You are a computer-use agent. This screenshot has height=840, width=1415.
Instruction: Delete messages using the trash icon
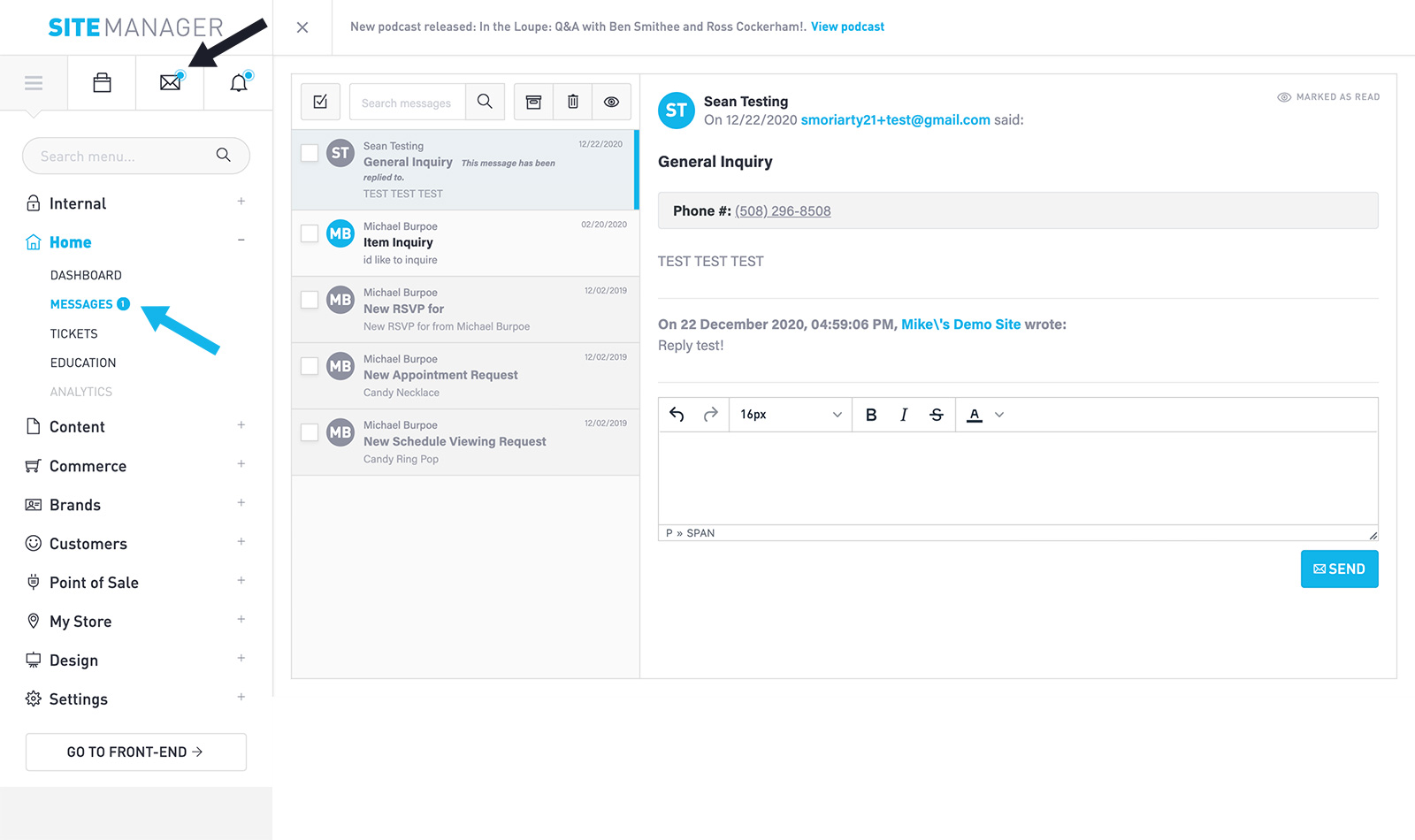573,102
